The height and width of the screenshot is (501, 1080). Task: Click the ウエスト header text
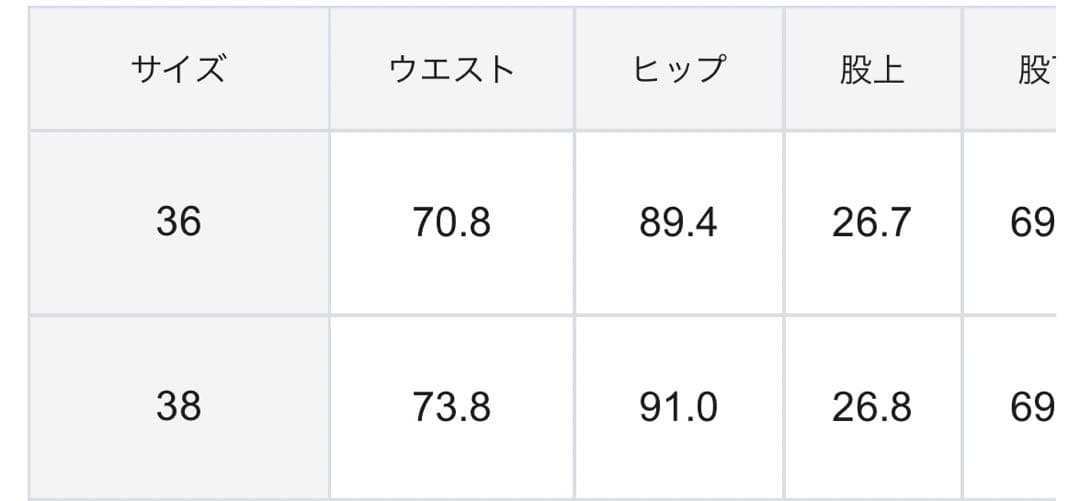point(452,70)
